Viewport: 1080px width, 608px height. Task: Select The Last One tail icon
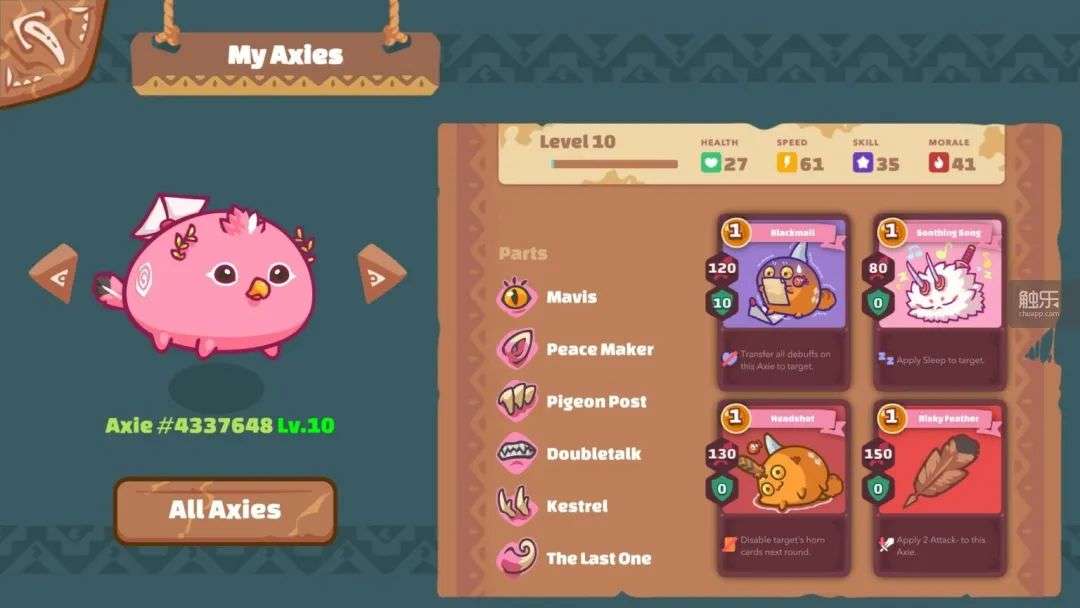(516, 558)
